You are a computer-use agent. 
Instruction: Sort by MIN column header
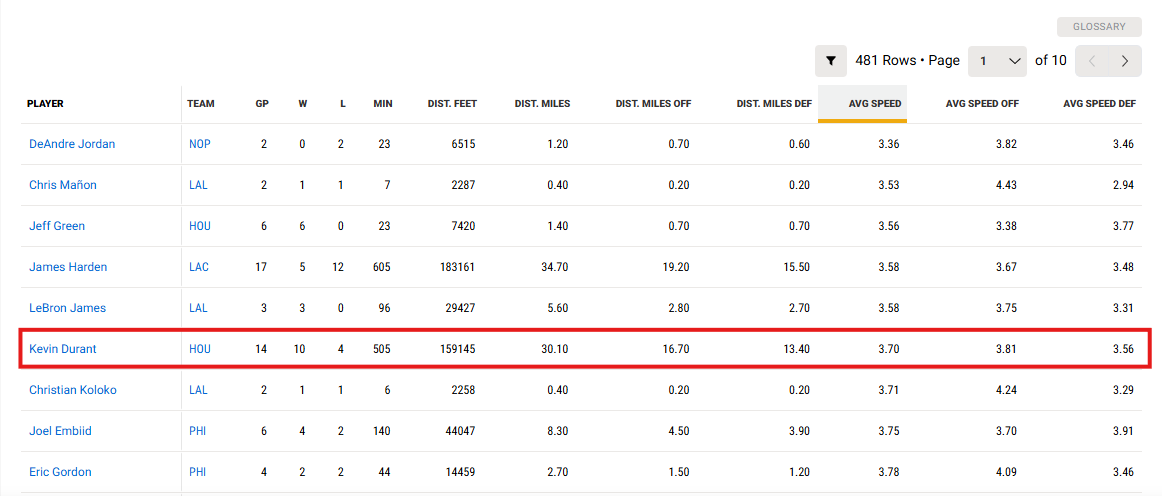point(382,104)
